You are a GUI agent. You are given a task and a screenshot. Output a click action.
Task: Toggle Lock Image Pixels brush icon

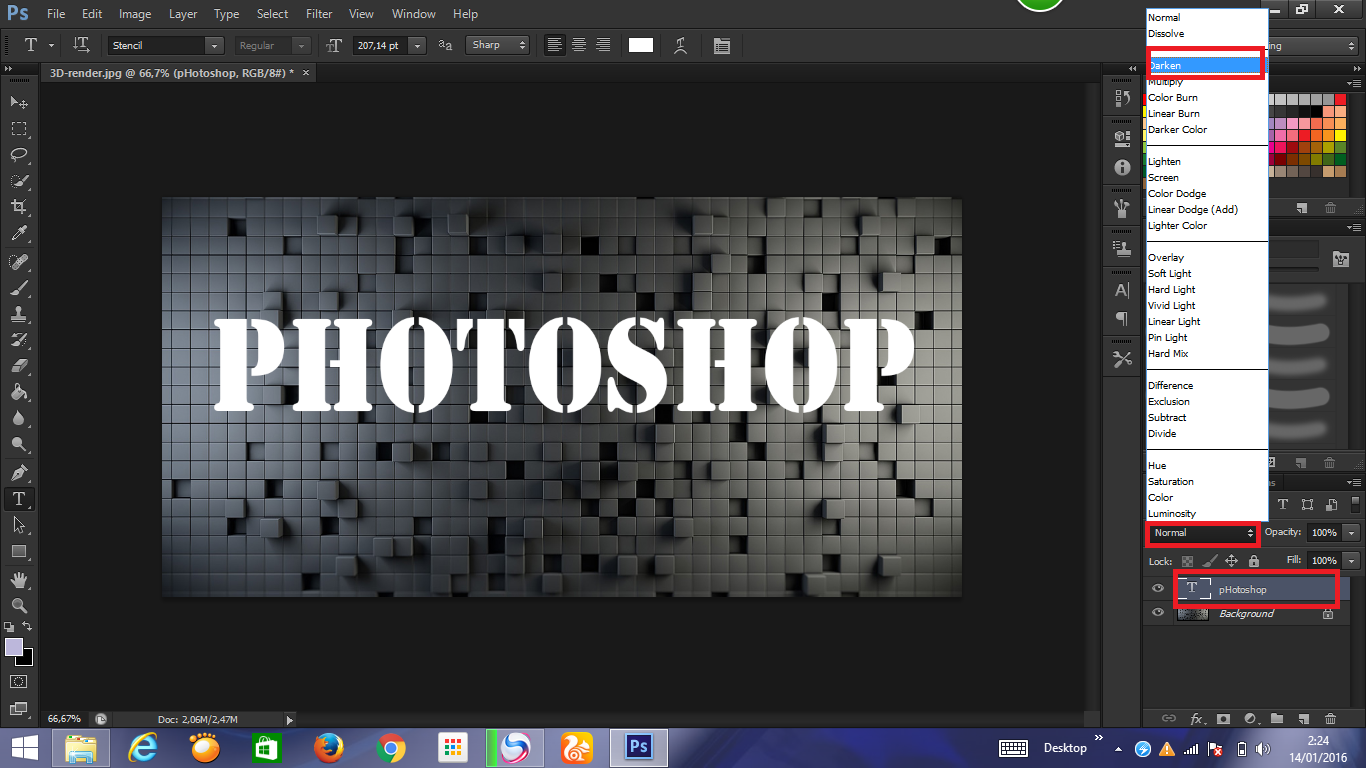coord(1210,561)
